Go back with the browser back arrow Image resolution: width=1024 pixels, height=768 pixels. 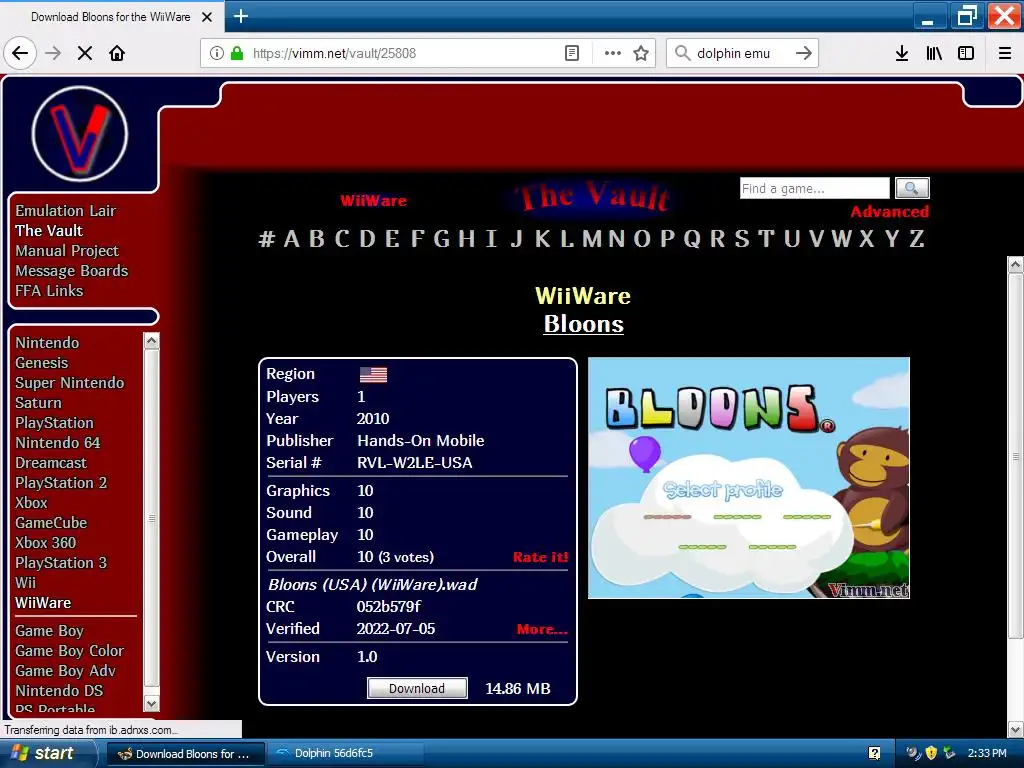pyautogui.click(x=20, y=53)
